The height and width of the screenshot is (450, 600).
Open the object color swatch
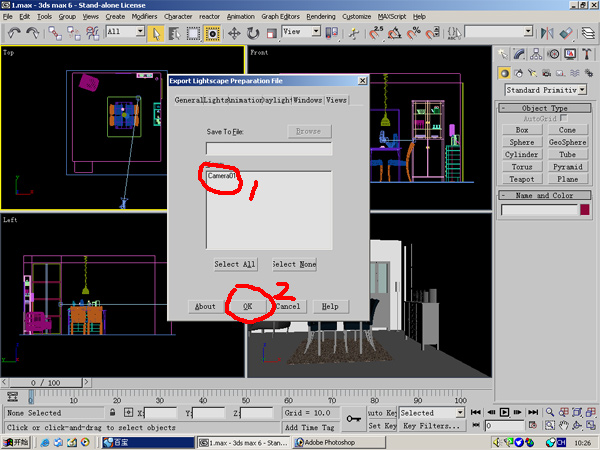585,210
